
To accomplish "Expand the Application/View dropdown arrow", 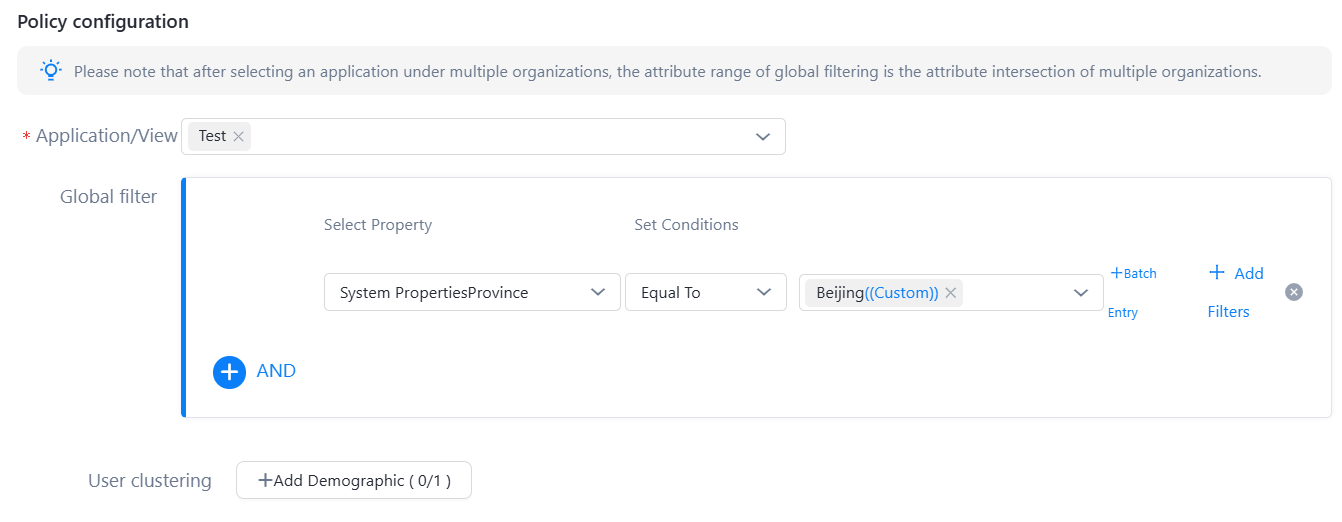I will point(763,137).
